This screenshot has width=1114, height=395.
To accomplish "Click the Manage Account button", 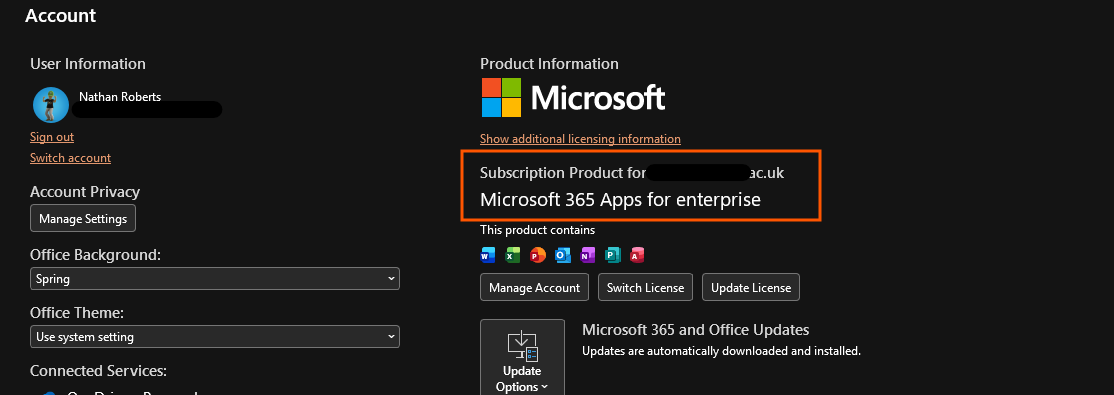I will pos(534,288).
